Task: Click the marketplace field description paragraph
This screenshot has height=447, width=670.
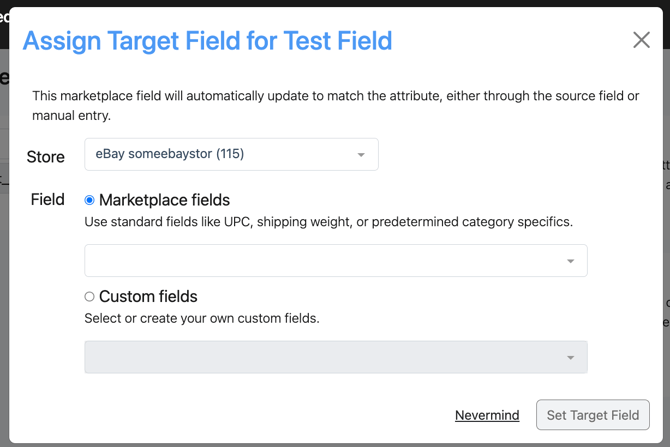Action: tap(335, 106)
